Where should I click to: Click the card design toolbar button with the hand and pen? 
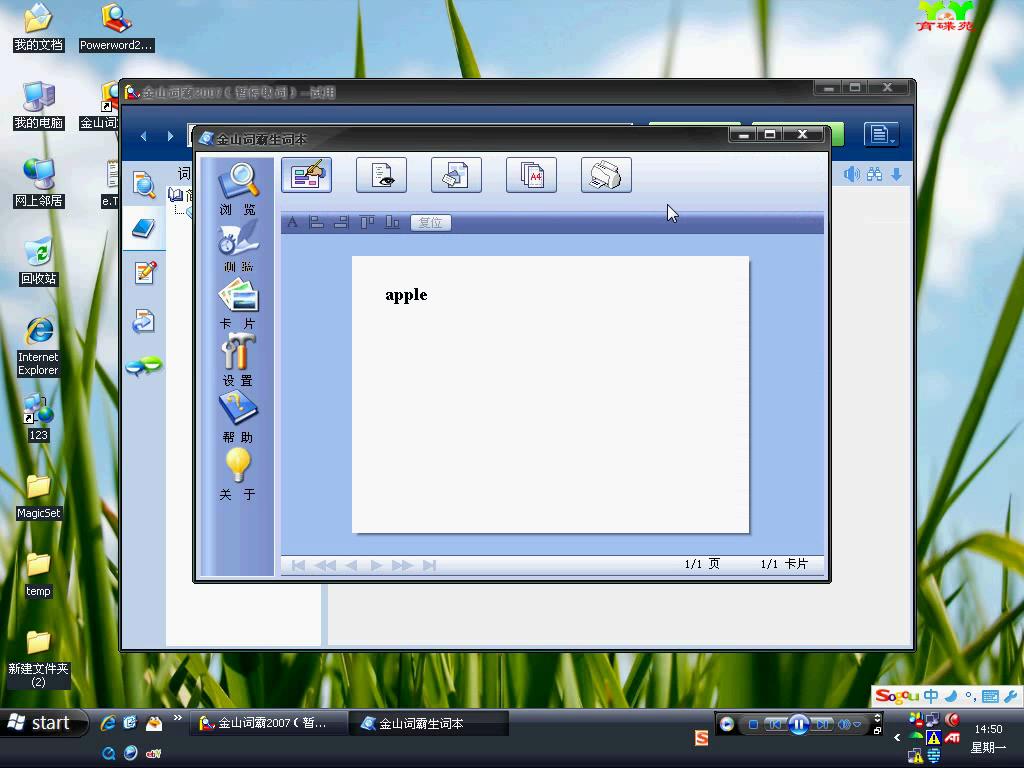tap(306, 175)
